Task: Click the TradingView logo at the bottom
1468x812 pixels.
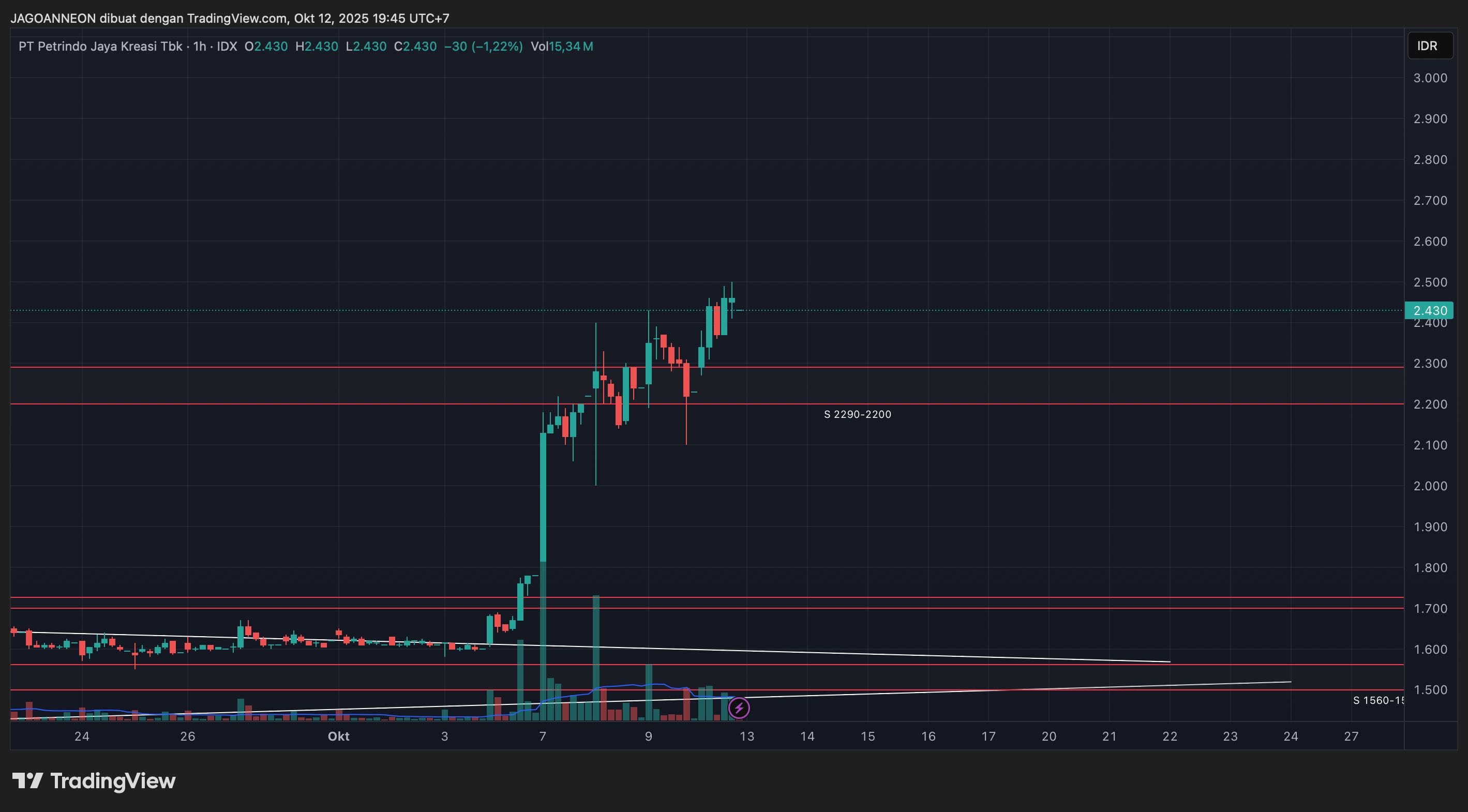Action: pos(94,780)
